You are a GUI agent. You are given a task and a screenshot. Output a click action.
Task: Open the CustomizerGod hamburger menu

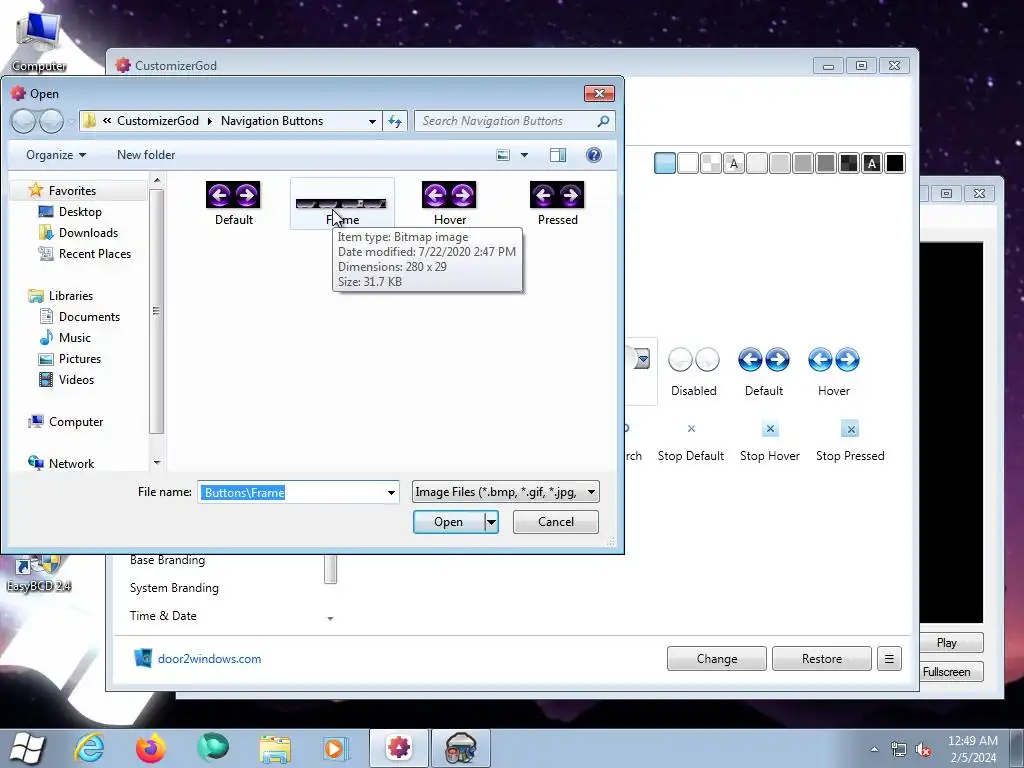click(889, 659)
